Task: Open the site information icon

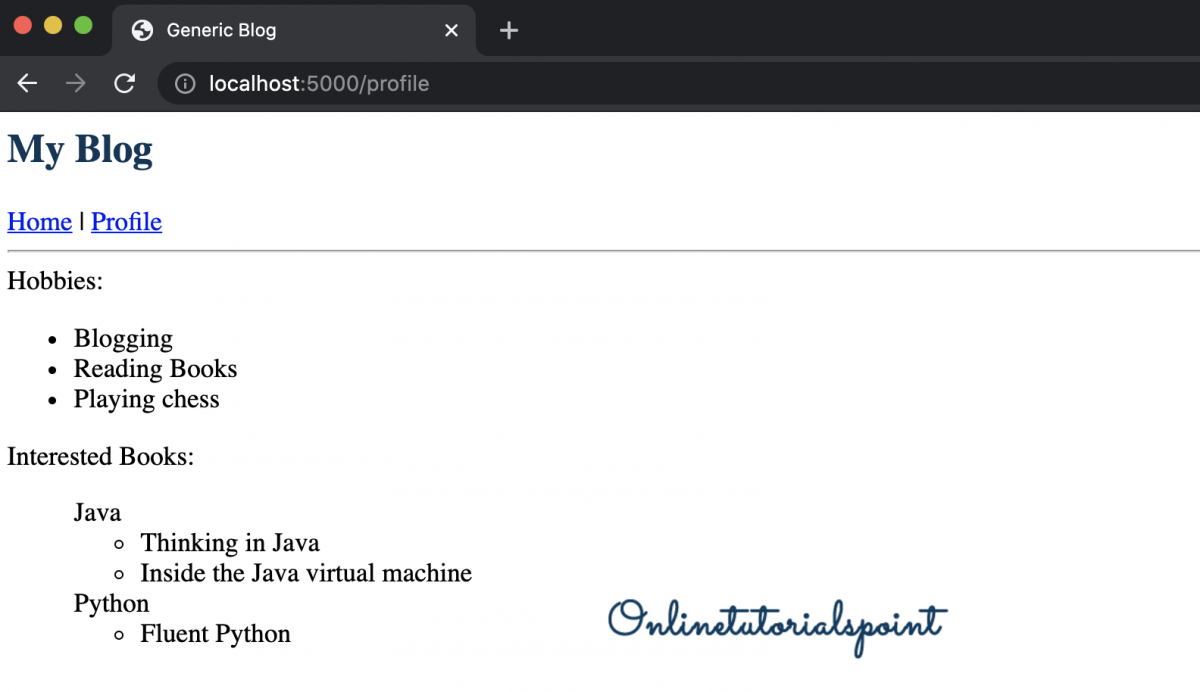Action: pyautogui.click(x=184, y=84)
